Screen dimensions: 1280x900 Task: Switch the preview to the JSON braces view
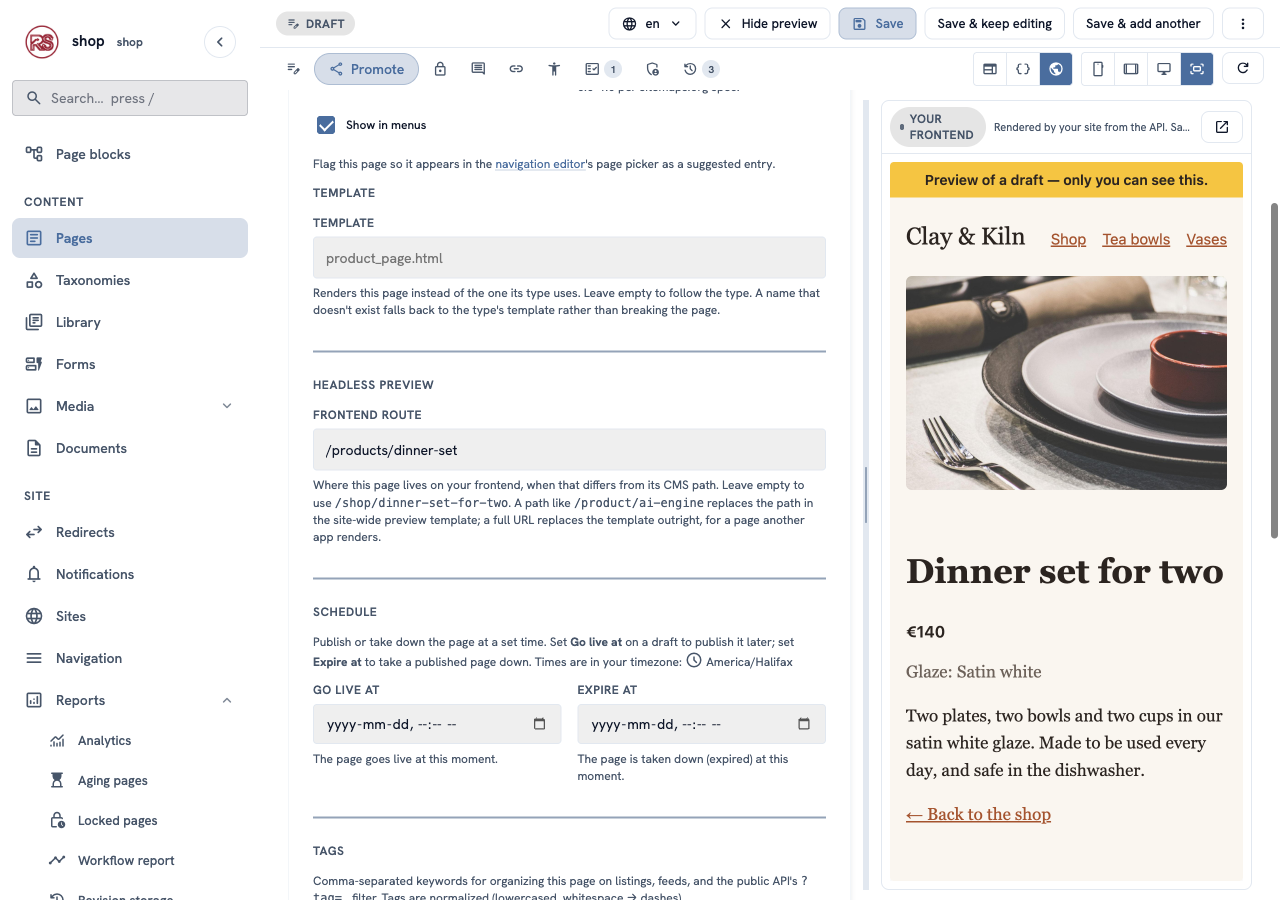[1022, 69]
